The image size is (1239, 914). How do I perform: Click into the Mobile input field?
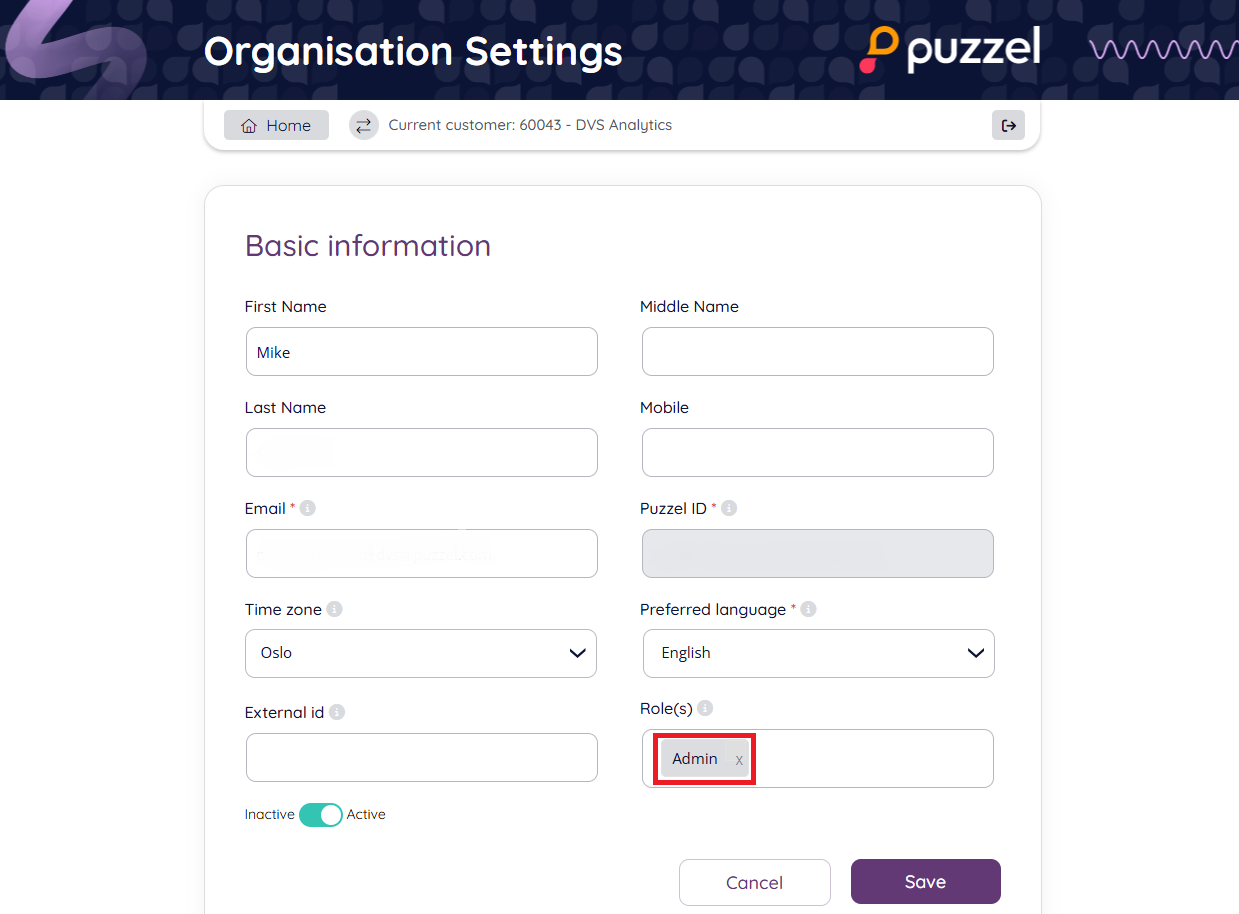click(x=817, y=453)
